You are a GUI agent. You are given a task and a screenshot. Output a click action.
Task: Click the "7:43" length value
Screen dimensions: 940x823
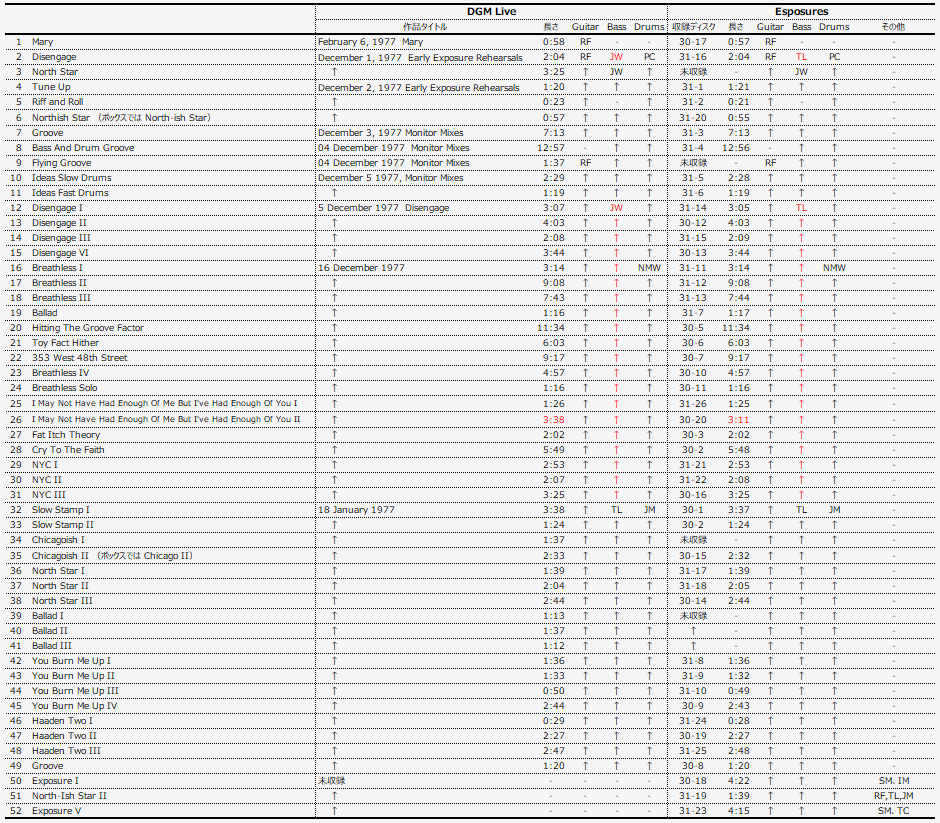coord(553,297)
